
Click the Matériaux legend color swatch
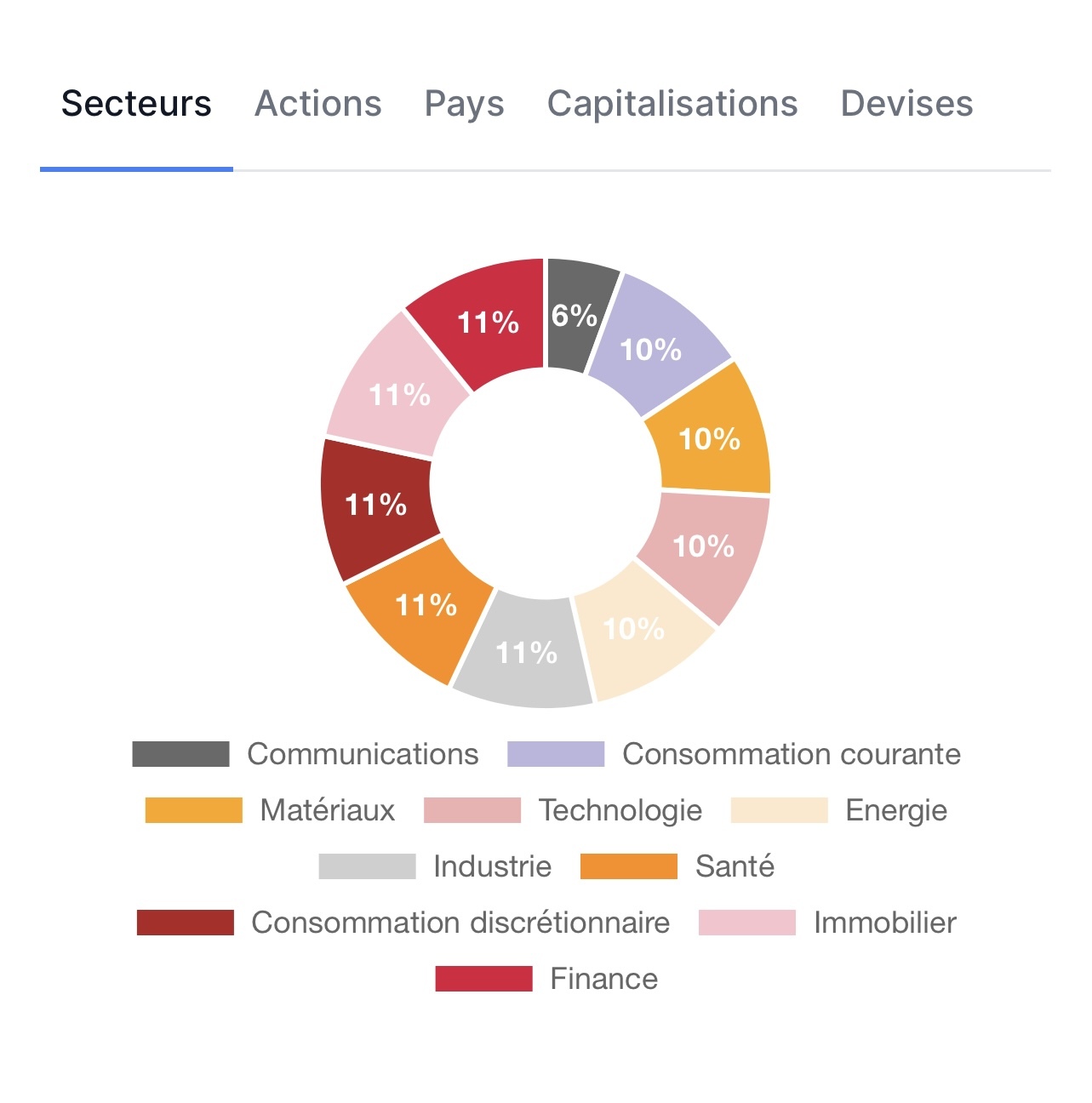coord(193,810)
